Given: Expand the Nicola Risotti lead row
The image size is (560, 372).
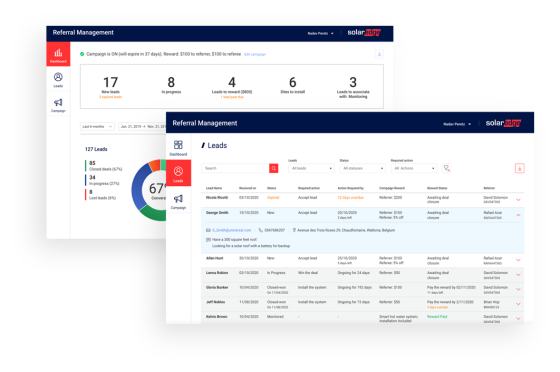Looking at the screenshot, I should tap(518, 200).
